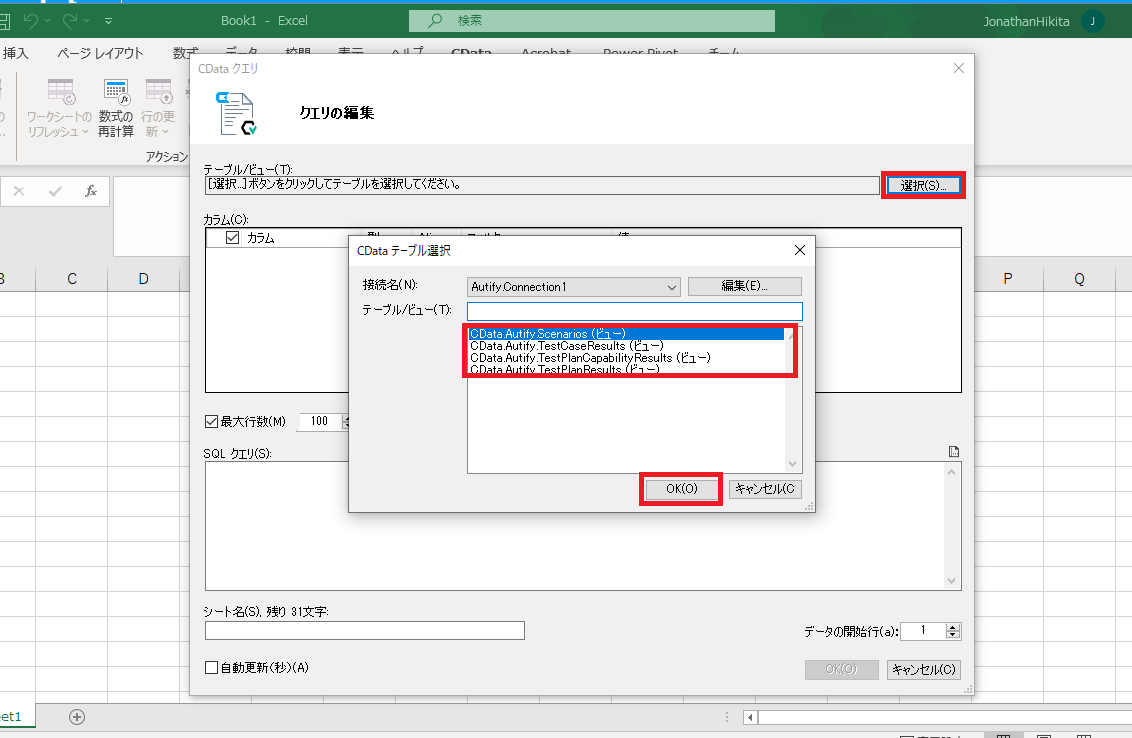Viewport: 1132px width, 738px height.
Task: Click OK(O) in table selection dialog
Action: point(682,489)
